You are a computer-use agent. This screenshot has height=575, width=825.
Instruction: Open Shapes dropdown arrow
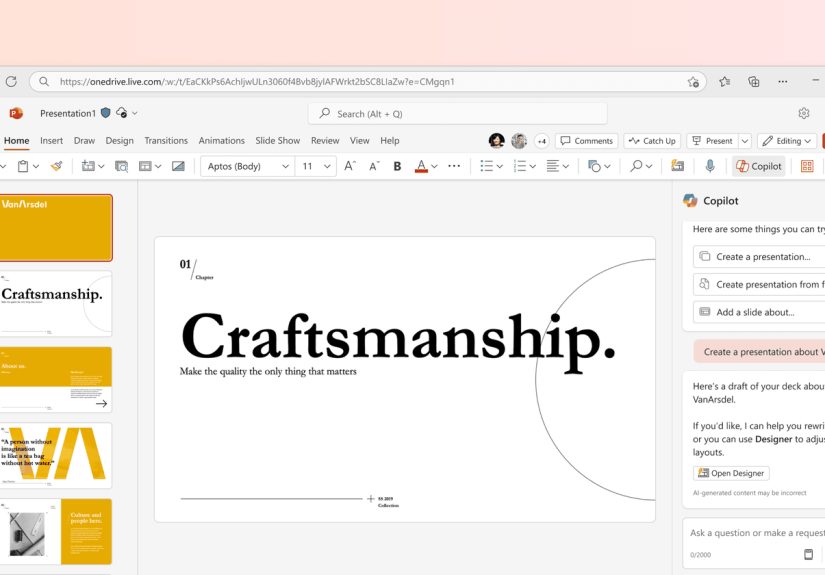607,166
